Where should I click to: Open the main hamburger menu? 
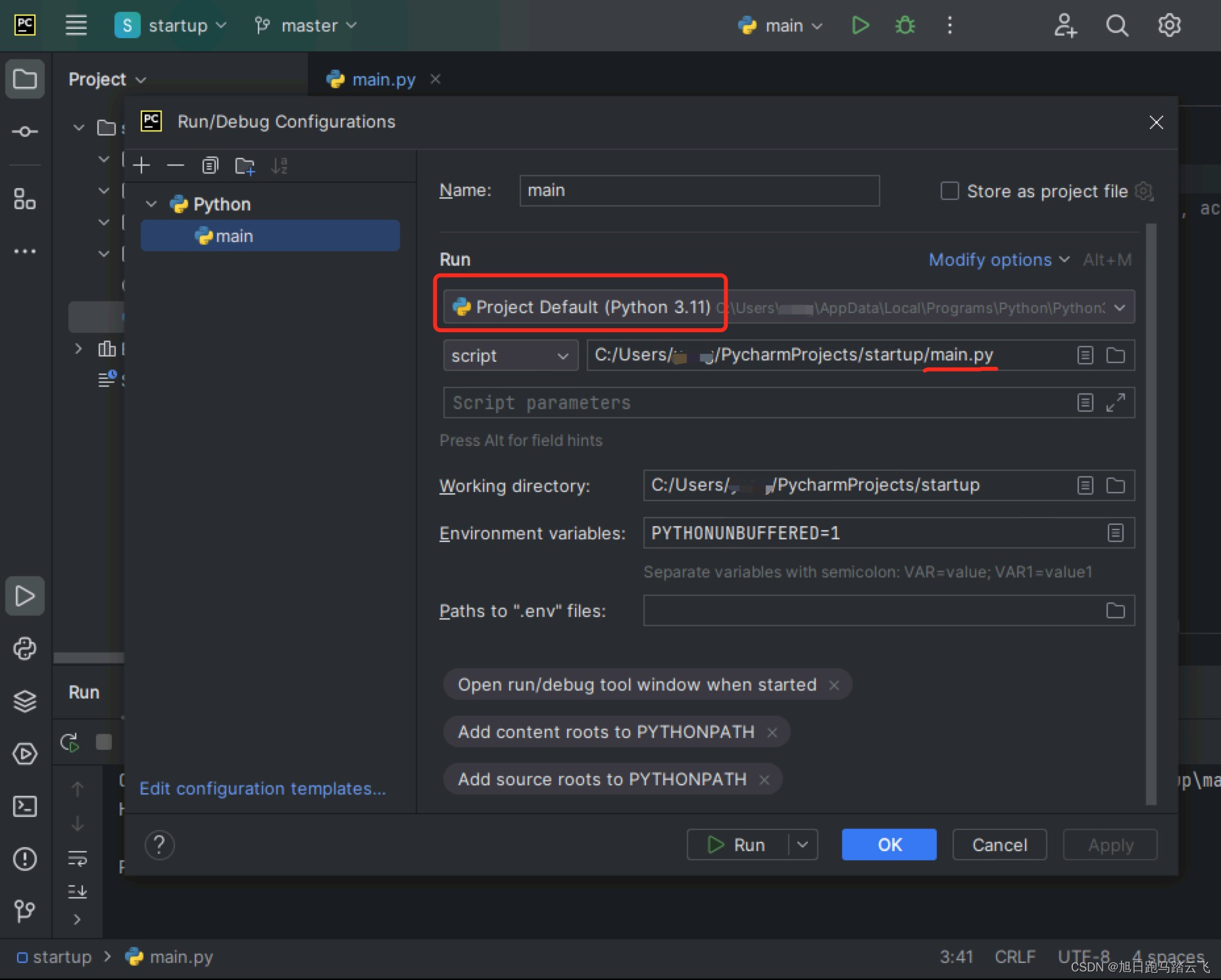coord(76,26)
